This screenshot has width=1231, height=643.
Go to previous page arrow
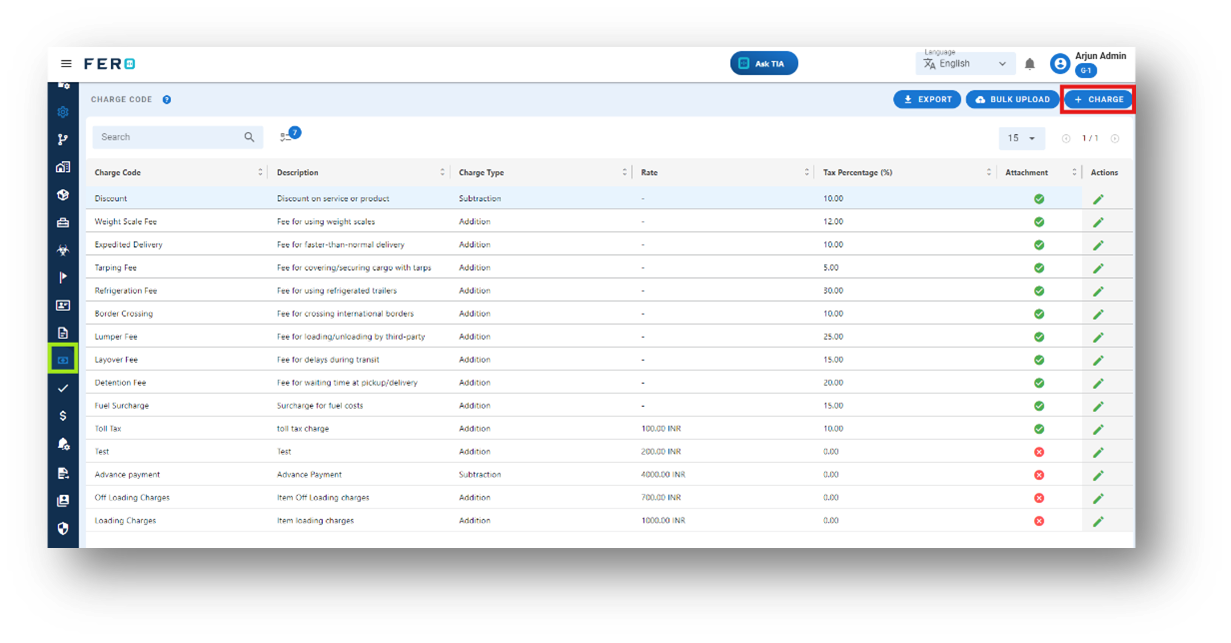(x=1066, y=139)
